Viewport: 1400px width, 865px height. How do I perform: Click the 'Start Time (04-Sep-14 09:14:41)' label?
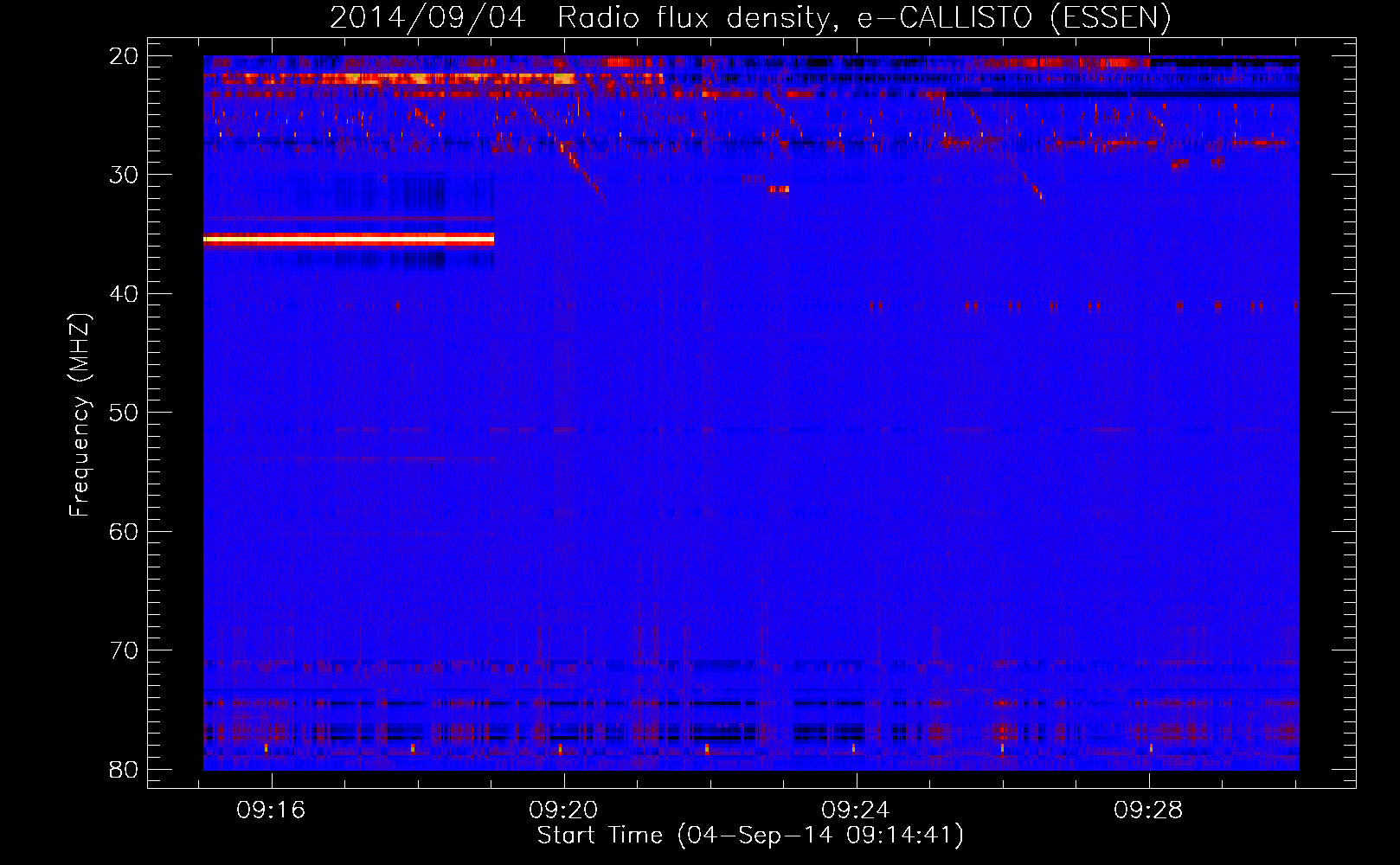click(750, 836)
